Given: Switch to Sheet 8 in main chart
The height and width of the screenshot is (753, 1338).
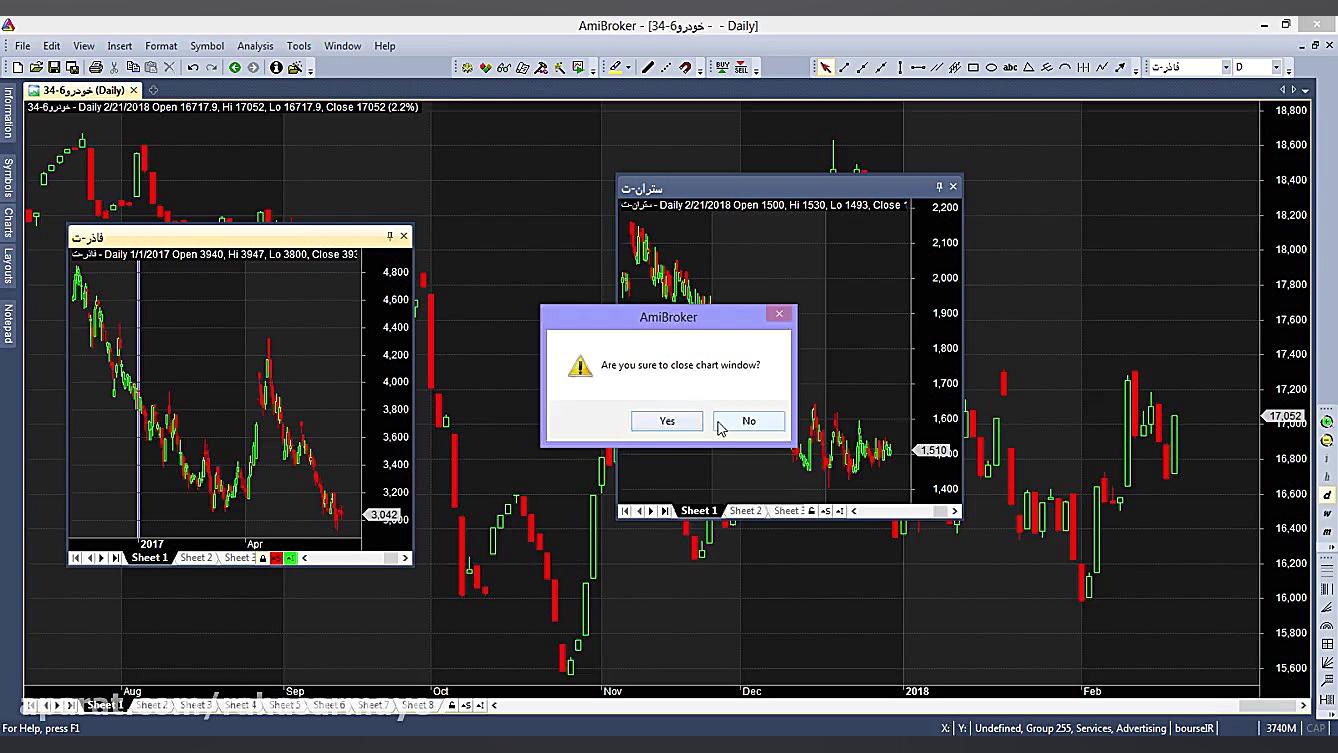Looking at the screenshot, I should pyautogui.click(x=418, y=705).
